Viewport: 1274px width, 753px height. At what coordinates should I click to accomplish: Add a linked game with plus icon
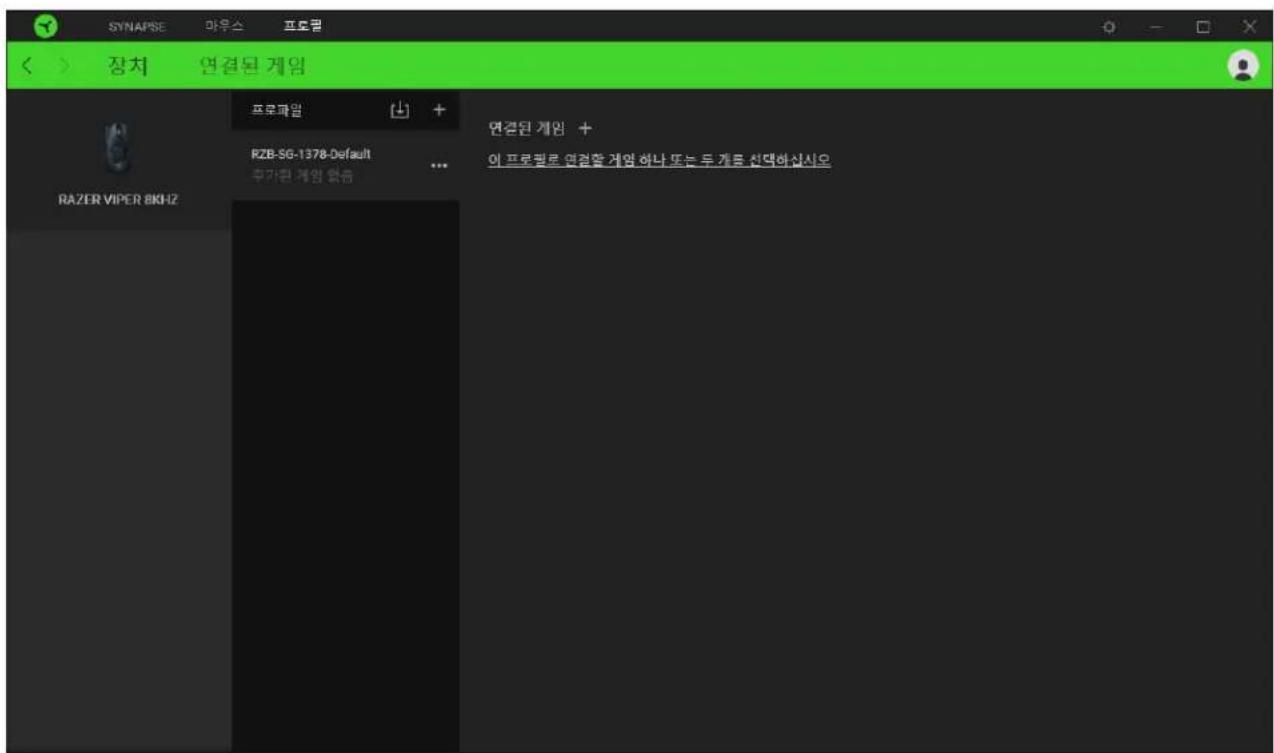[x=586, y=129]
